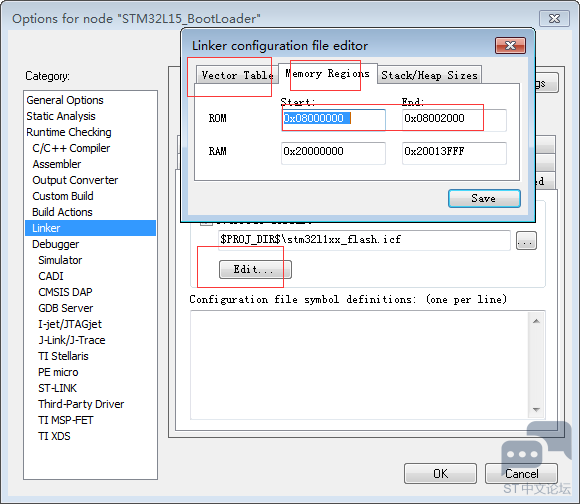The height and width of the screenshot is (504, 580).
Task: Select TI Stellaris in category list
Action: (63, 356)
